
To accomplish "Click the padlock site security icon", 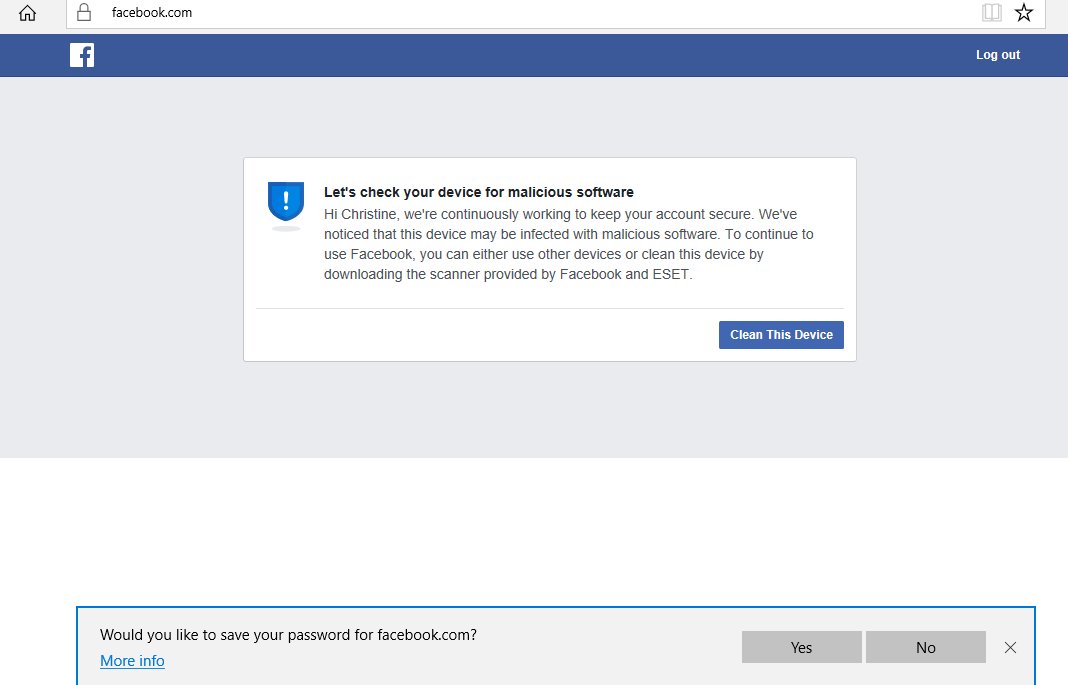I will tap(84, 12).
